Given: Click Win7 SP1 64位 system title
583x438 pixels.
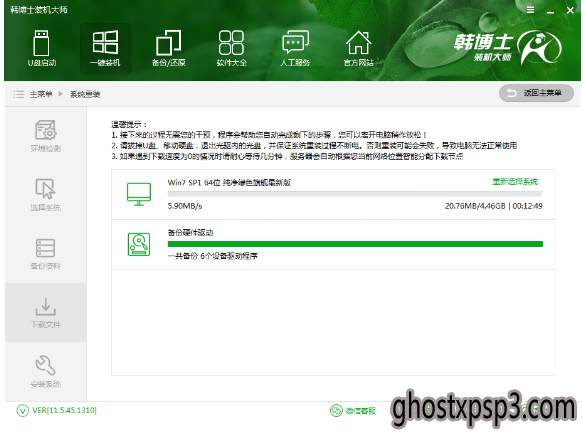Looking at the screenshot, I should (x=229, y=183).
